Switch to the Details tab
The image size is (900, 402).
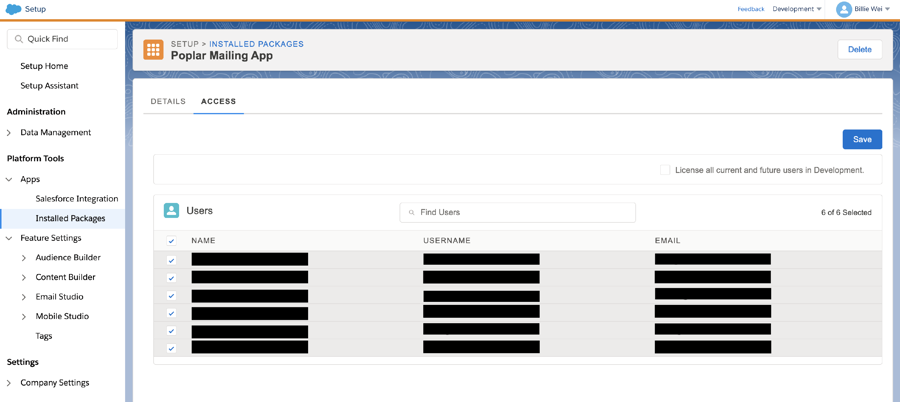[x=168, y=101]
